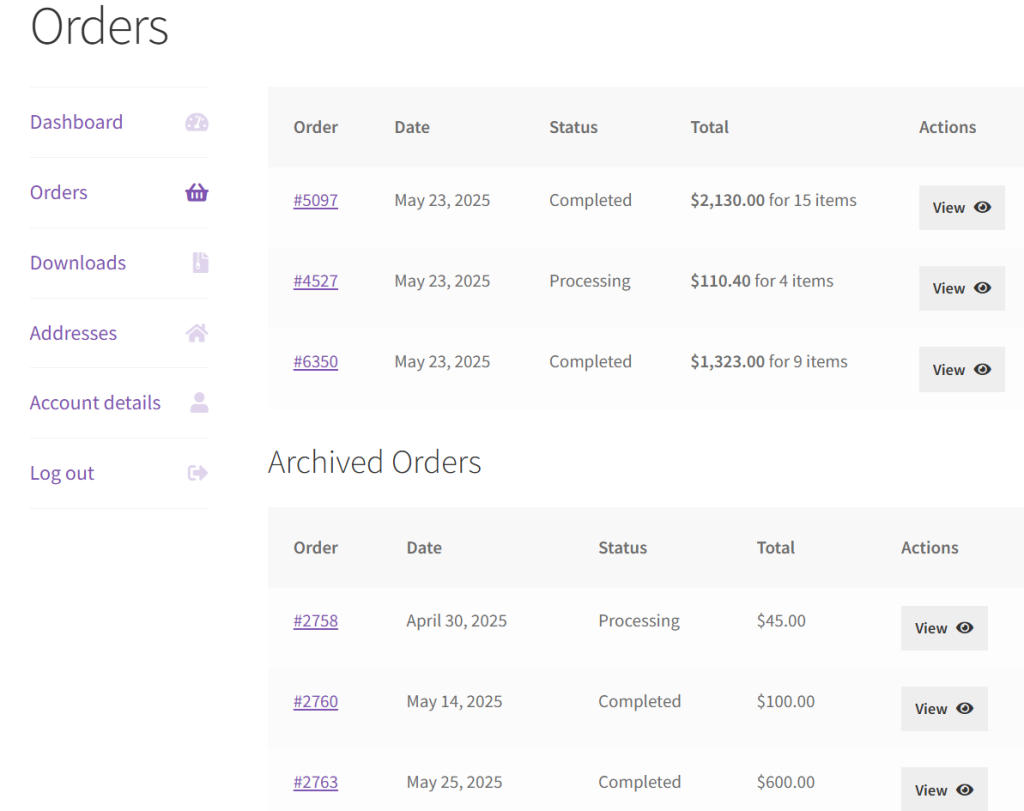Screen dimensions: 1024x811
Task: Click the Dashboard gauge icon in sidebar
Action: pyautogui.click(x=197, y=123)
